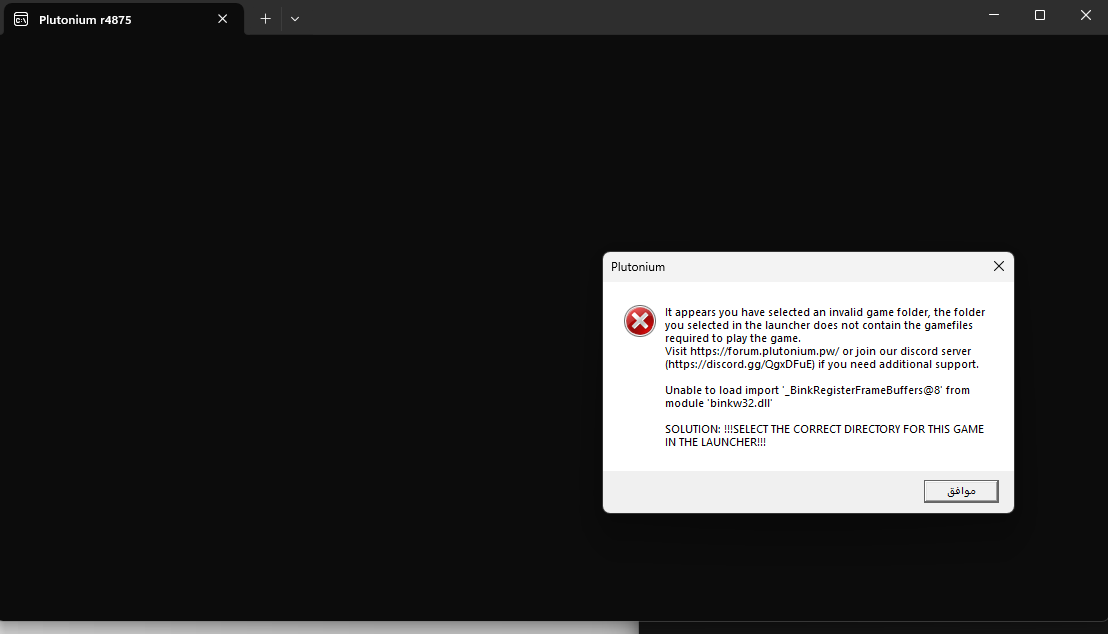Viewport: 1108px width, 634px height.
Task: Click the 'invalid game folder' message line
Action: [x=825, y=312]
